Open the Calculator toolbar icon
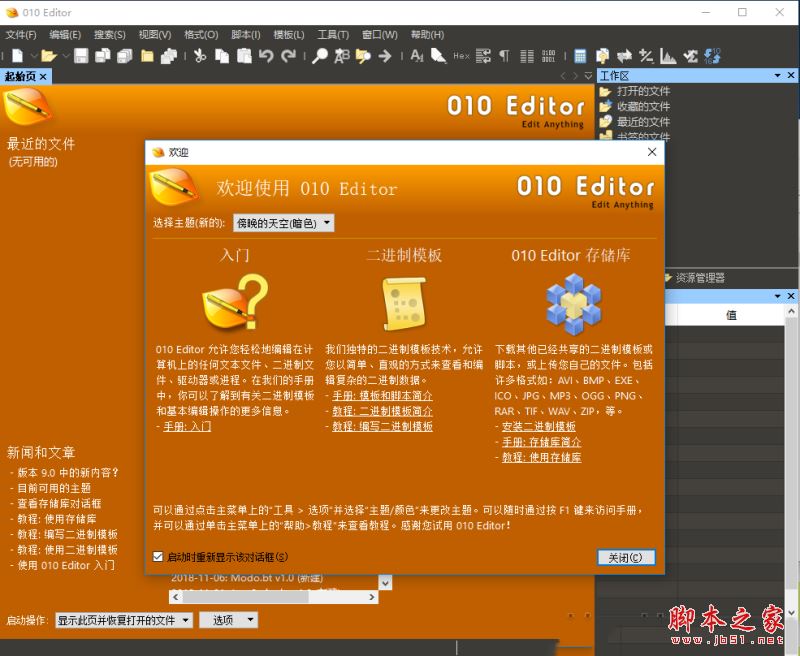 click(580, 55)
